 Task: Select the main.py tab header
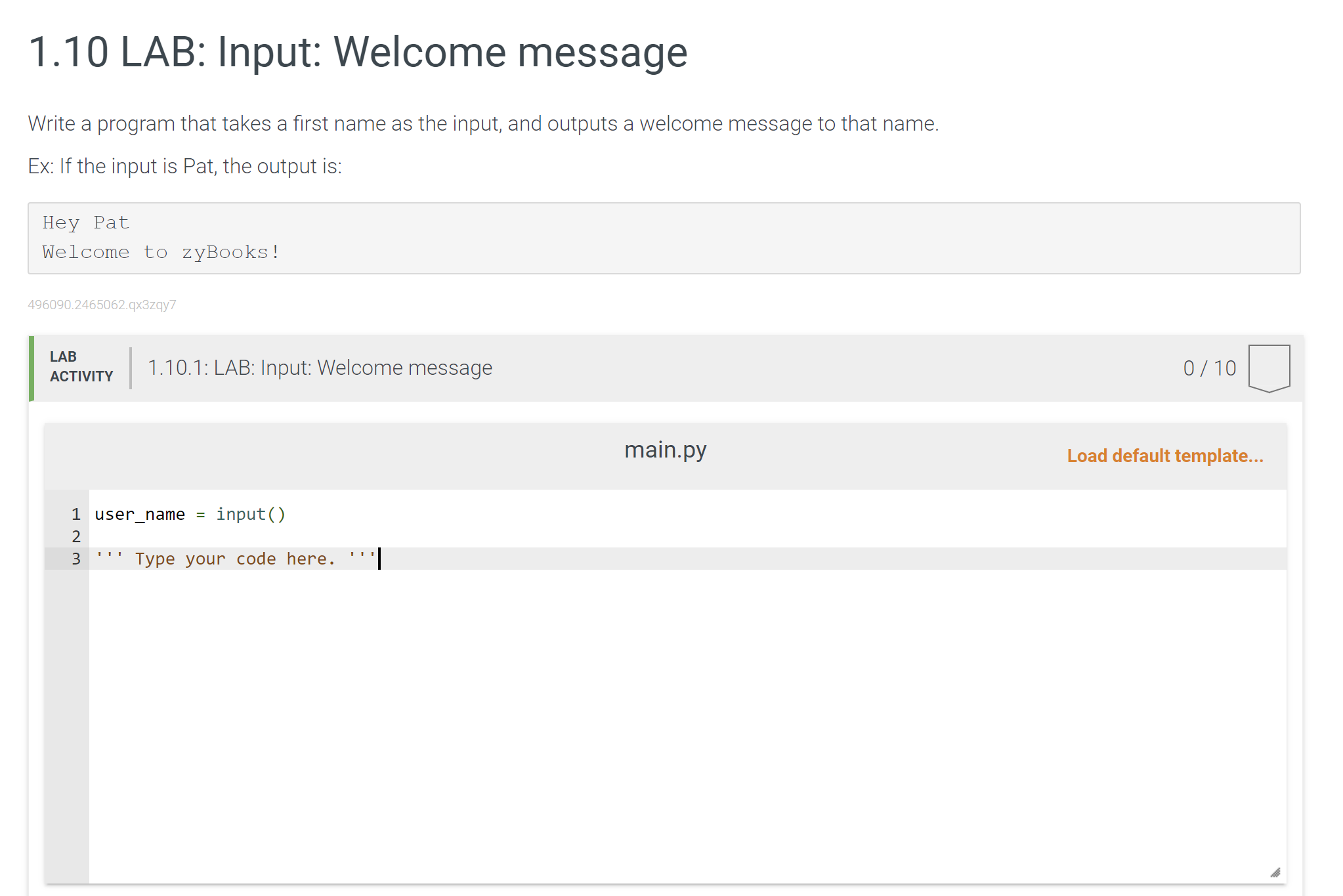(666, 450)
